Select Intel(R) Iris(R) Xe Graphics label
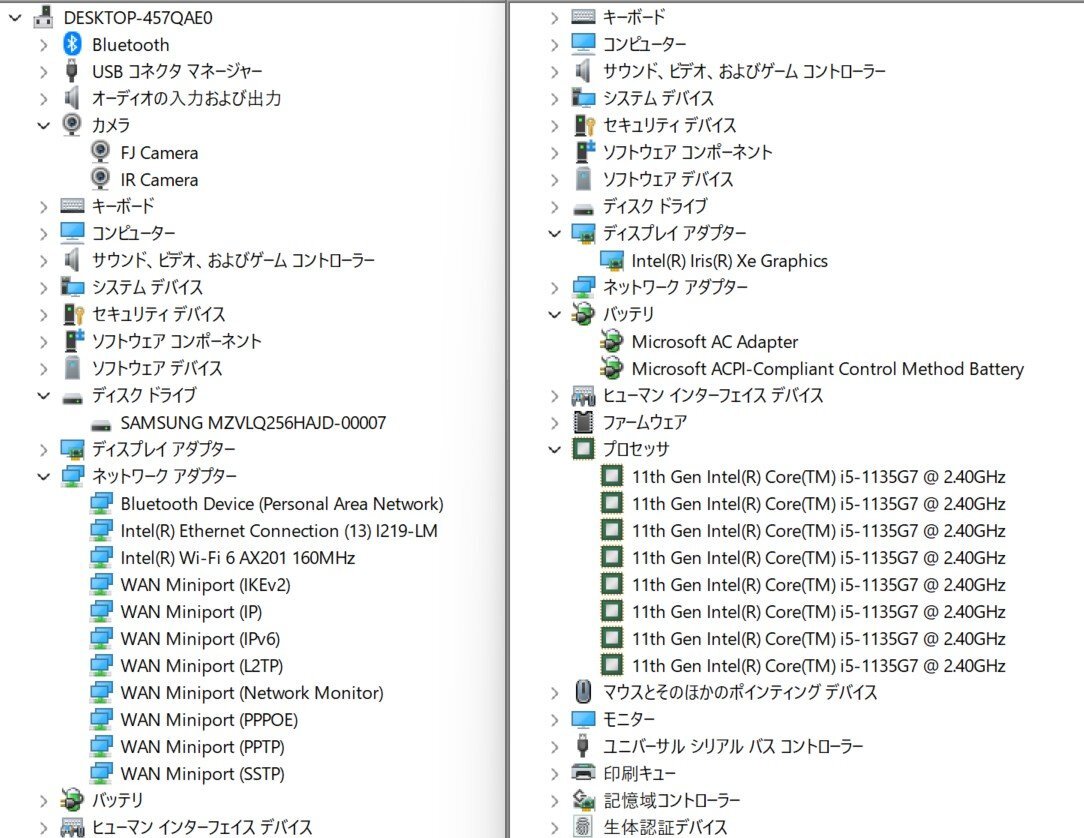1084x838 pixels. point(729,261)
